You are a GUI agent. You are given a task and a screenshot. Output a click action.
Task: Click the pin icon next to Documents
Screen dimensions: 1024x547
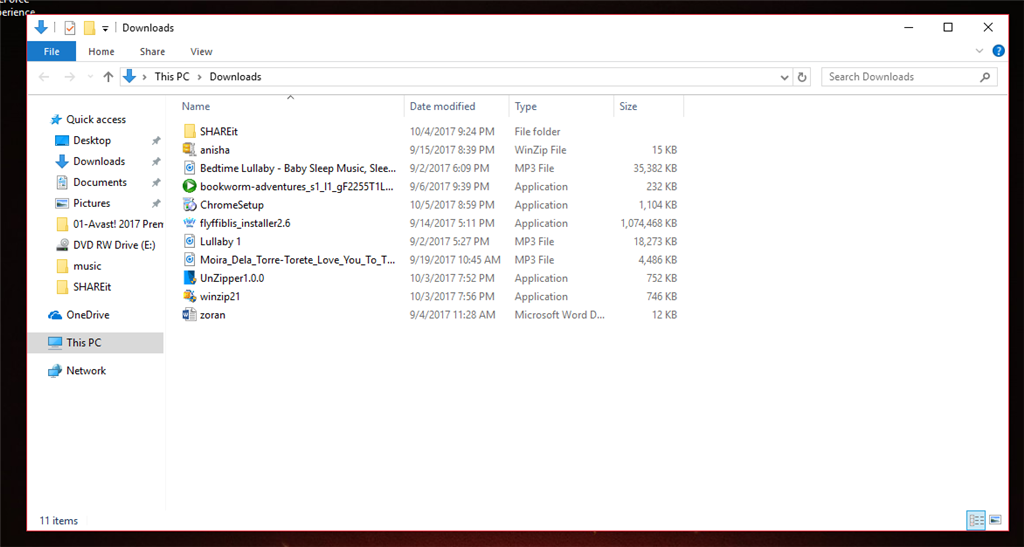[x=155, y=183]
